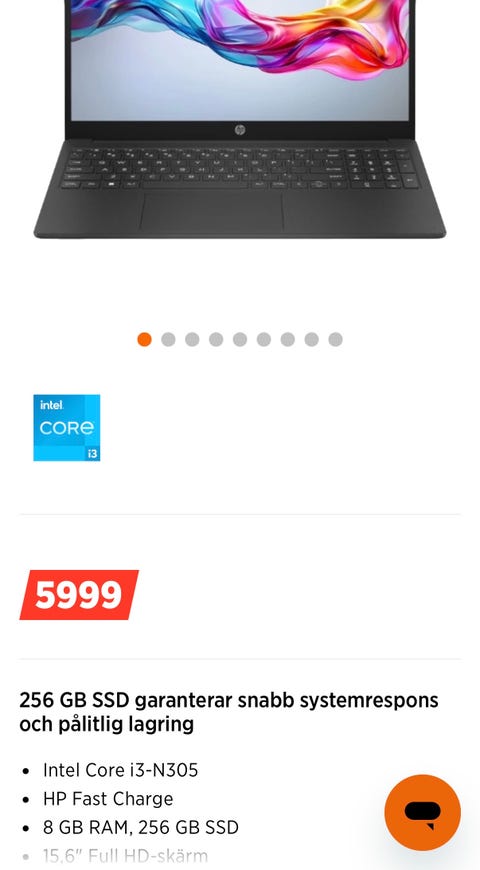Click the HP Fast Charge bullet
480x870 pixels.
[108, 799]
